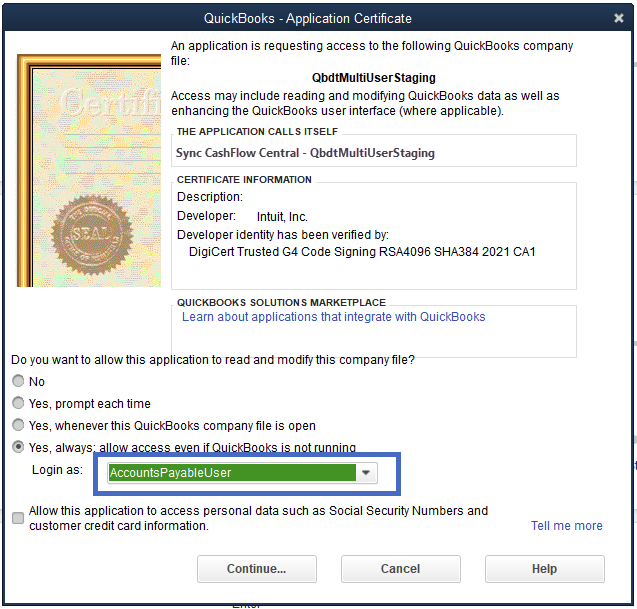Select the "No" access option
The width and height of the screenshot is (637, 609).
[x=18, y=382]
